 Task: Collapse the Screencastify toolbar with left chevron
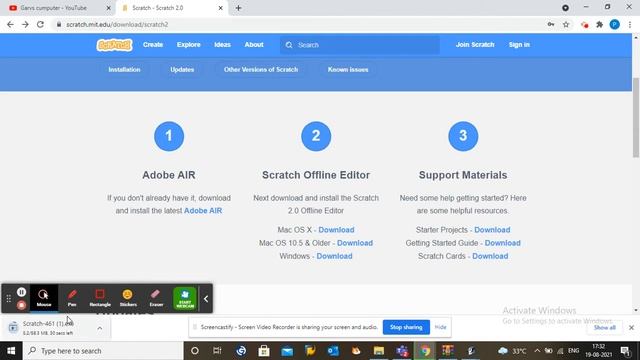206,299
